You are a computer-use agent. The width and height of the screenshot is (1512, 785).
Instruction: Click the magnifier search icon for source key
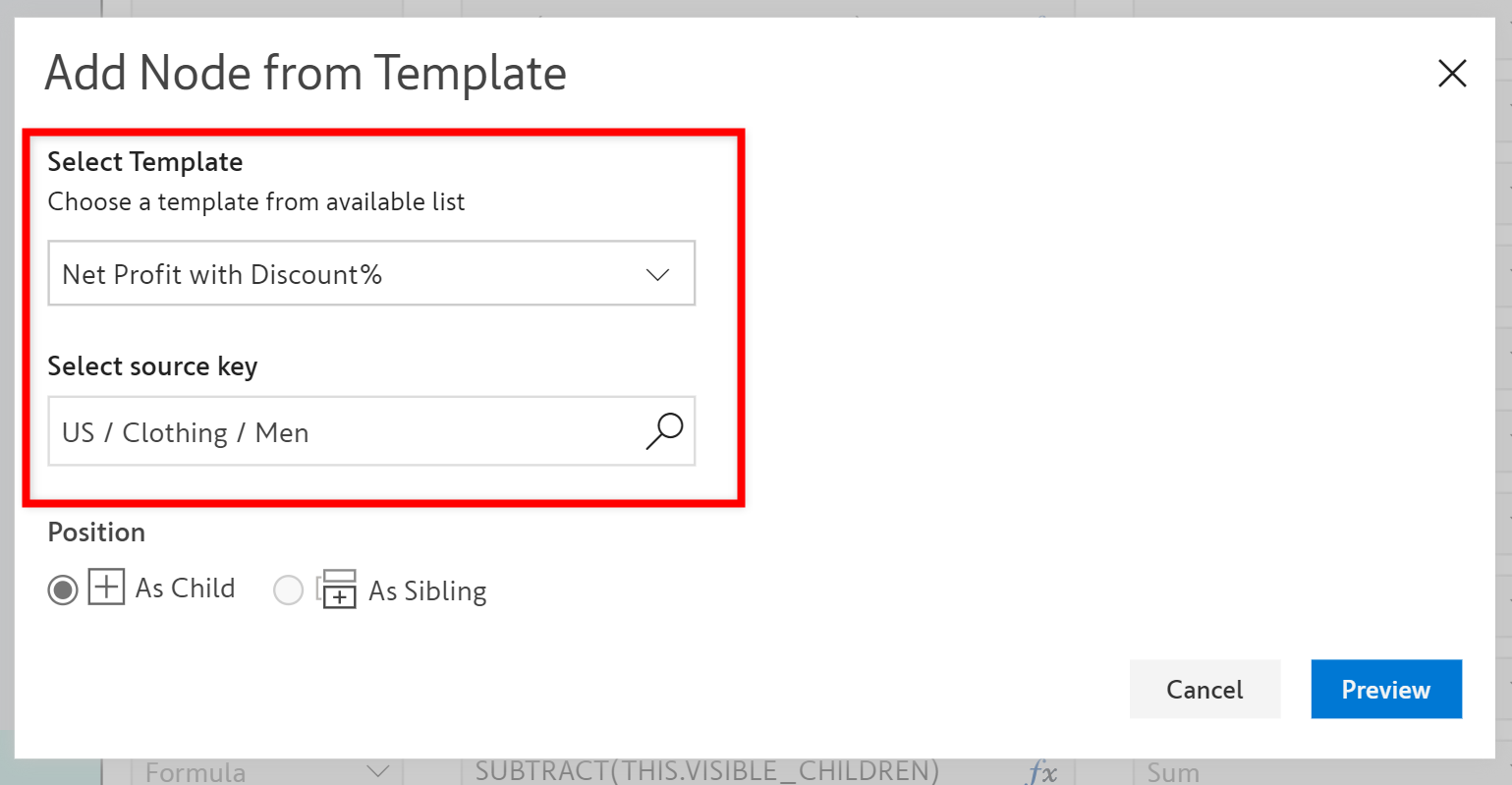tap(664, 431)
